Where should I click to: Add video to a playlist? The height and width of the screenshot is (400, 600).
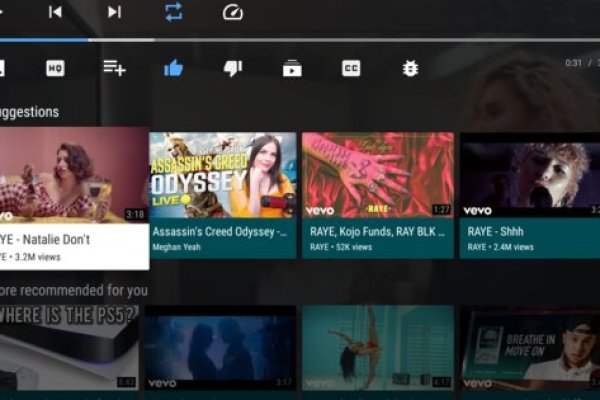(x=114, y=68)
